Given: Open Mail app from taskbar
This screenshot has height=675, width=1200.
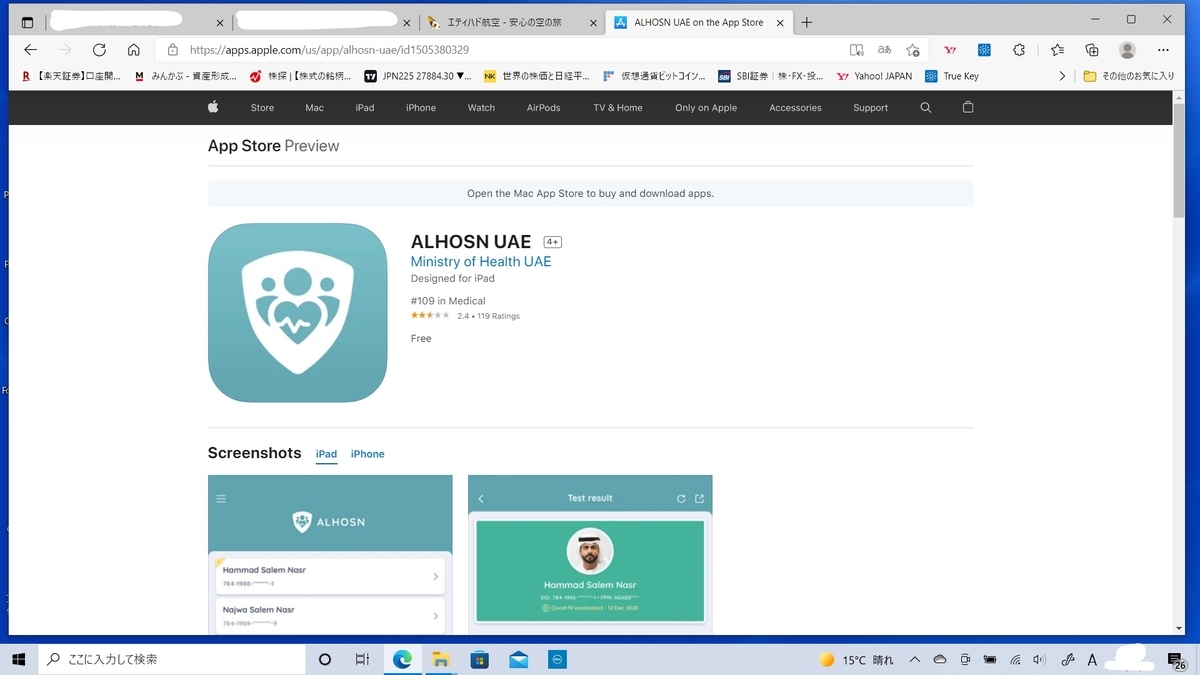Looking at the screenshot, I should coord(519,659).
